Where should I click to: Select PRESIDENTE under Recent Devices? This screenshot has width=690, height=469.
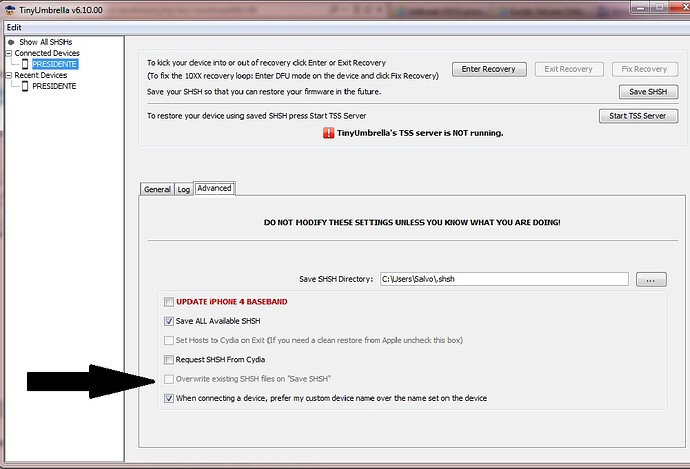click(x=54, y=86)
